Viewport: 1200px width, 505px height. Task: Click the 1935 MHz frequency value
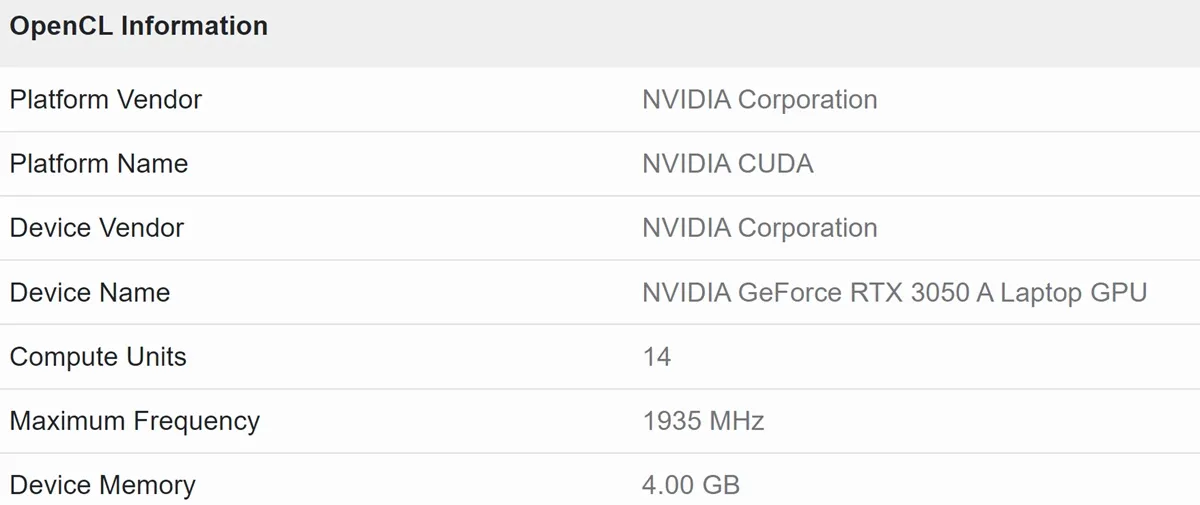704,421
